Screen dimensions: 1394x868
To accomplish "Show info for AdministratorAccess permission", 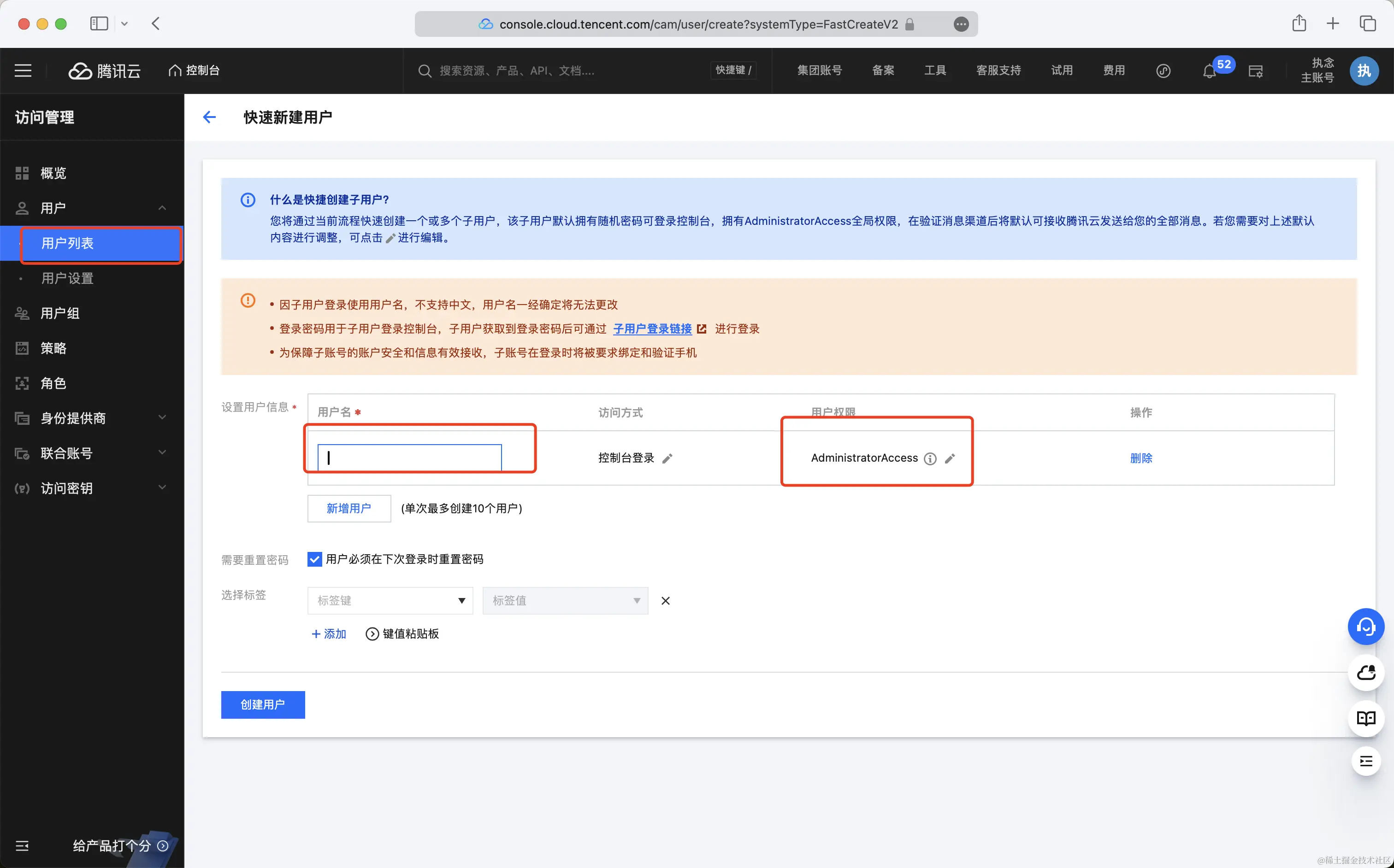I will [x=930, y=458].
